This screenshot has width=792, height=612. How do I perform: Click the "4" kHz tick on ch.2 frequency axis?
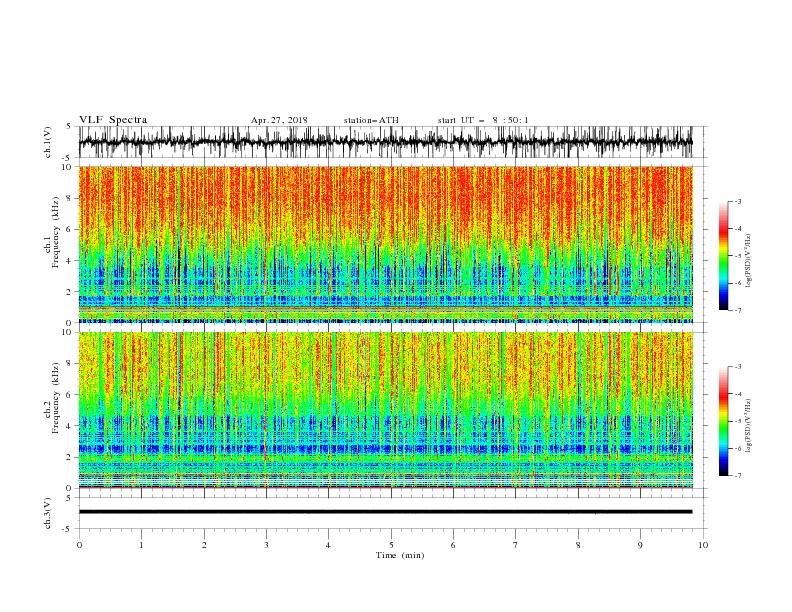(69, 426)
